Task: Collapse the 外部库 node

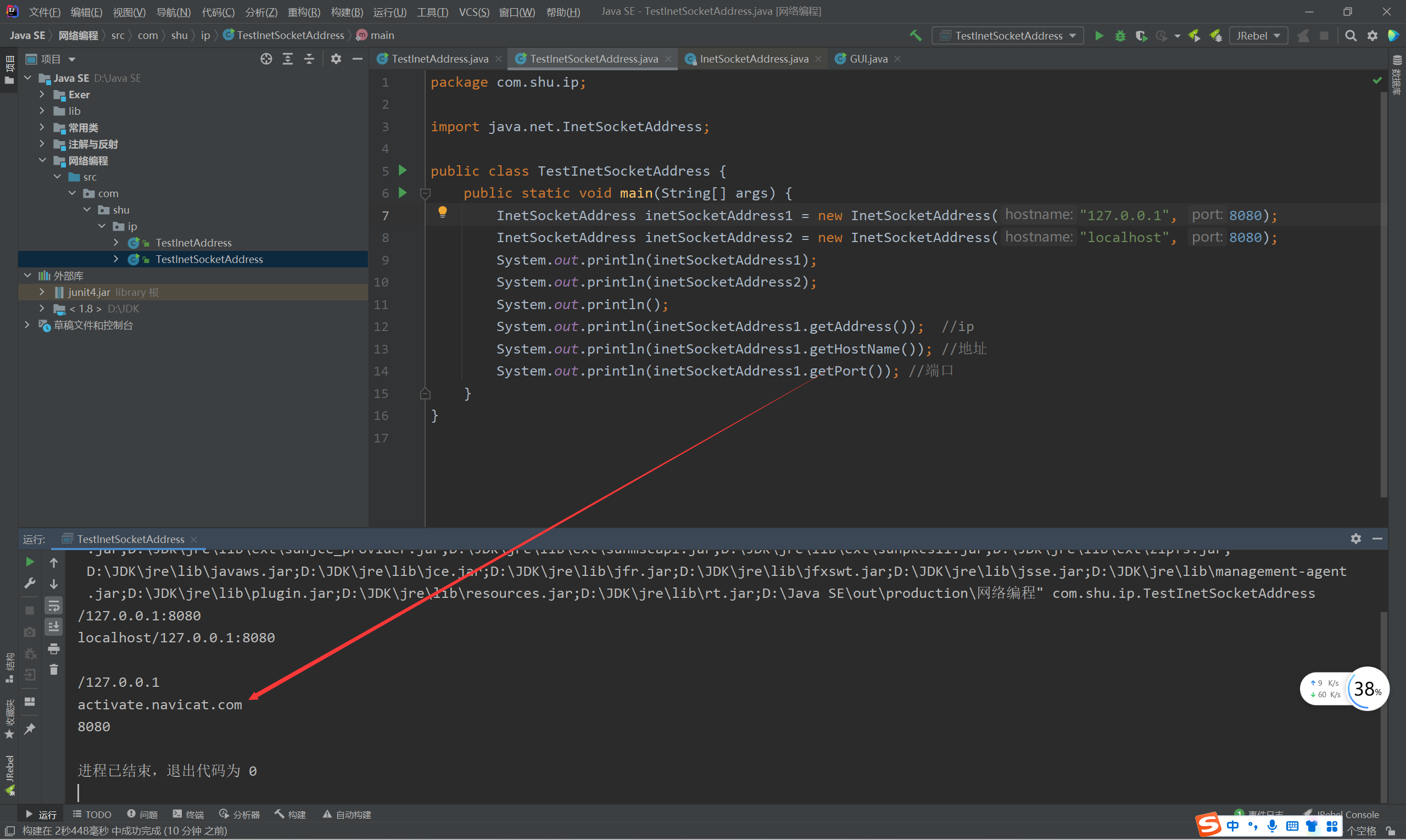Action: tap(27, 275)
